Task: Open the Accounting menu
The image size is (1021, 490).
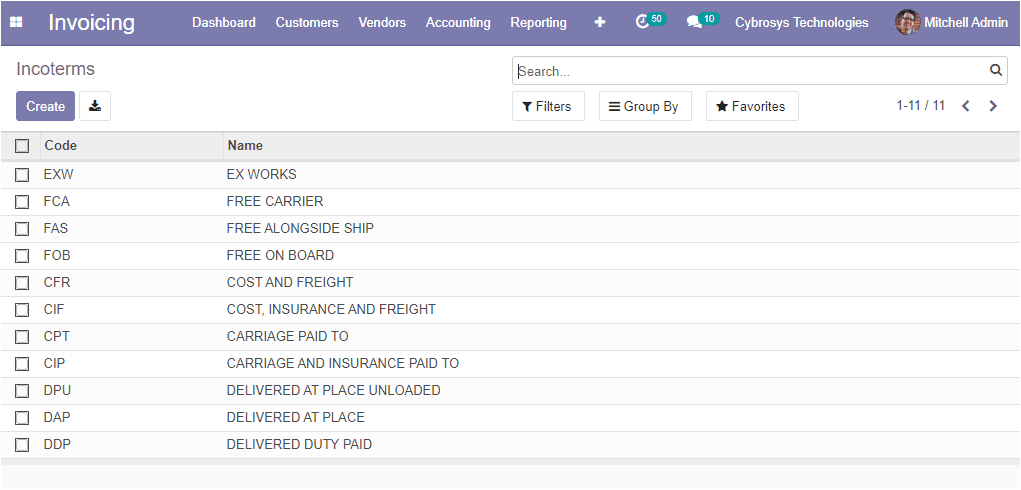Action: (458, 22)
